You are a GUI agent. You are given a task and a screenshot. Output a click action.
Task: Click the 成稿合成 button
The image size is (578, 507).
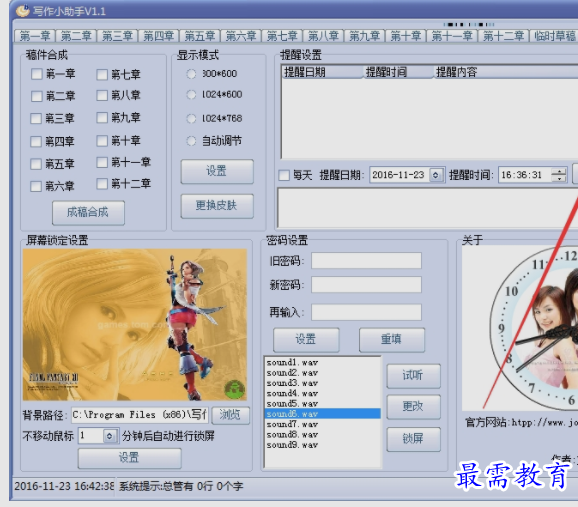88,212
